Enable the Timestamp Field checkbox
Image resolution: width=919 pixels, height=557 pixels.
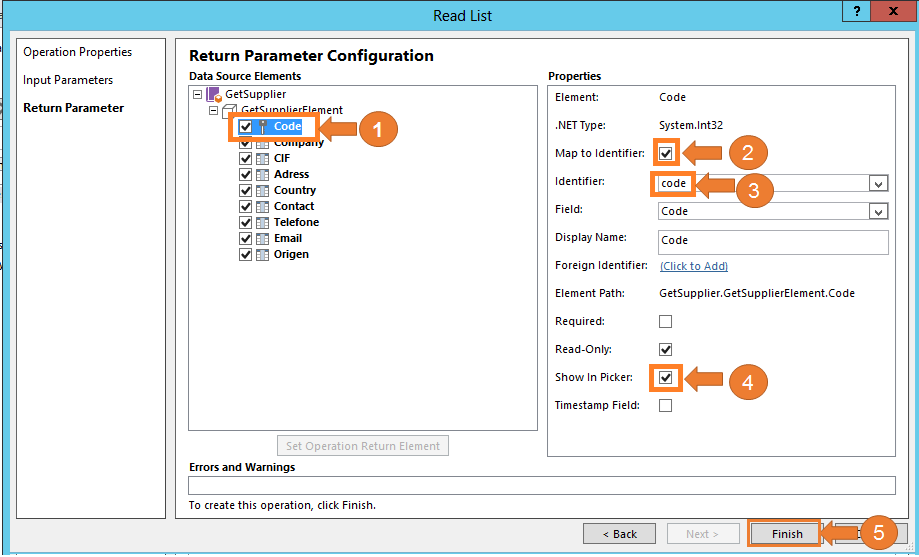[666, 405]
